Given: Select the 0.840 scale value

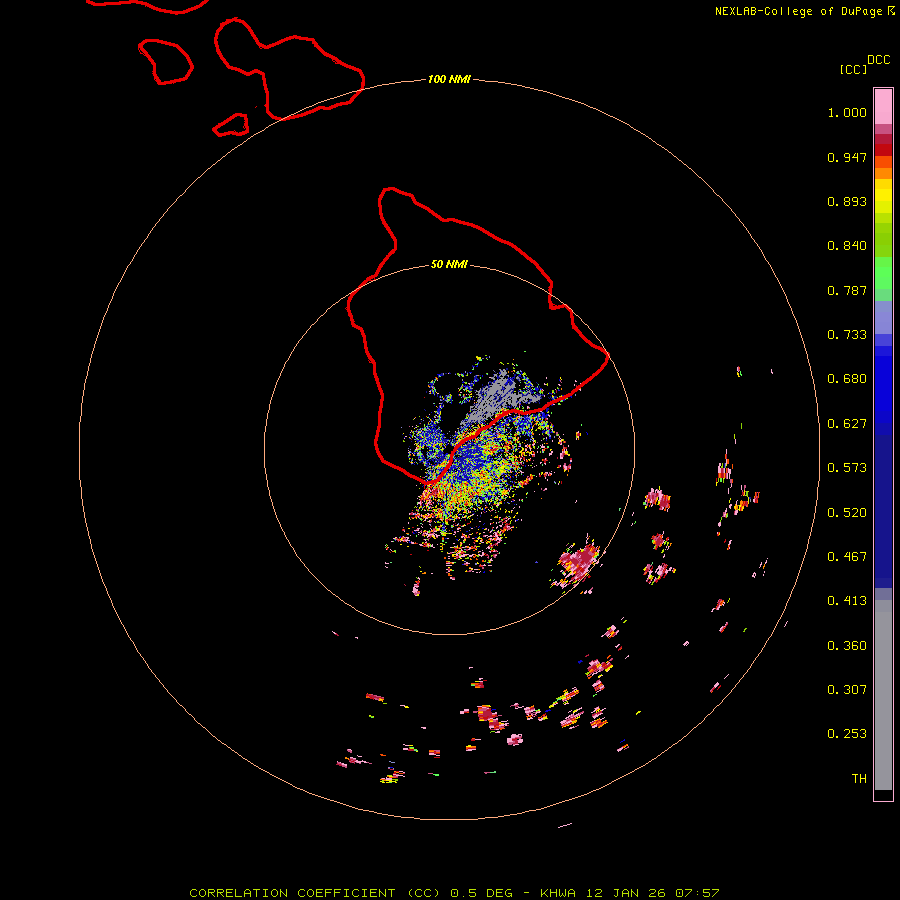Looking at the screenshot, I should 847,246.
